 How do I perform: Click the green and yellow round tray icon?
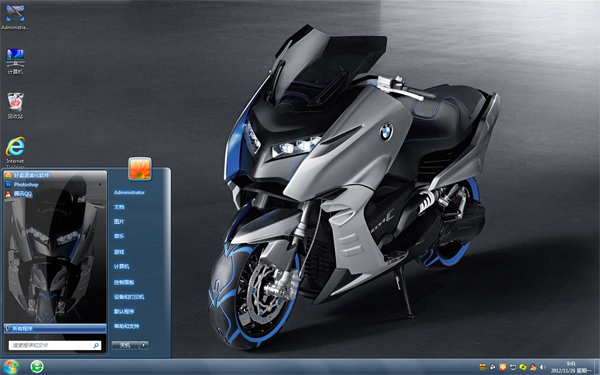click(x=523, y=367)
